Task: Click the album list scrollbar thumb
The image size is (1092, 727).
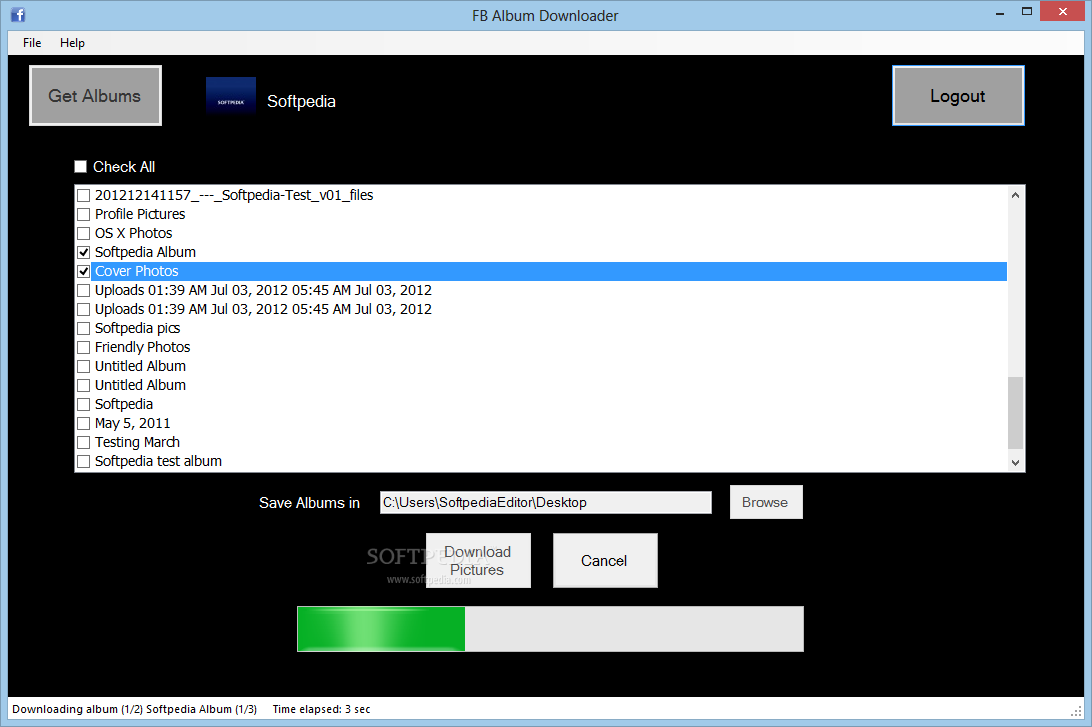Action: click(x=1015, y=413)
